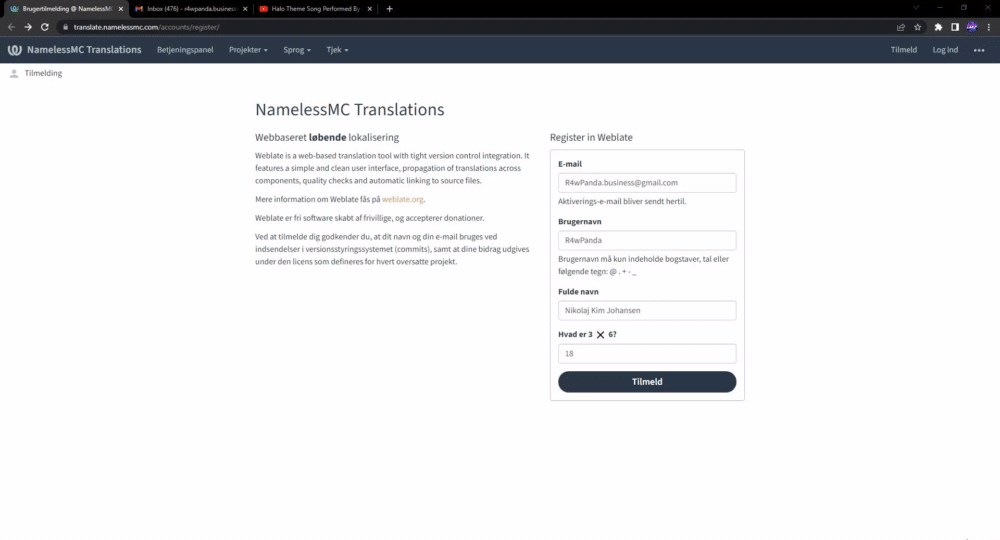The width and height of the screenshot is (1000, 540).
Task: Open a new browser tab with plus
Action: click(390, 9)
